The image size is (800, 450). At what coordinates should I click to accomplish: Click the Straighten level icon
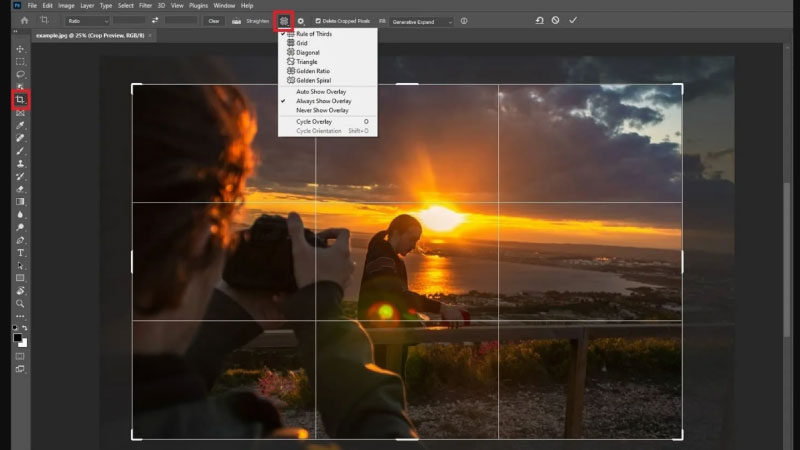236,21
